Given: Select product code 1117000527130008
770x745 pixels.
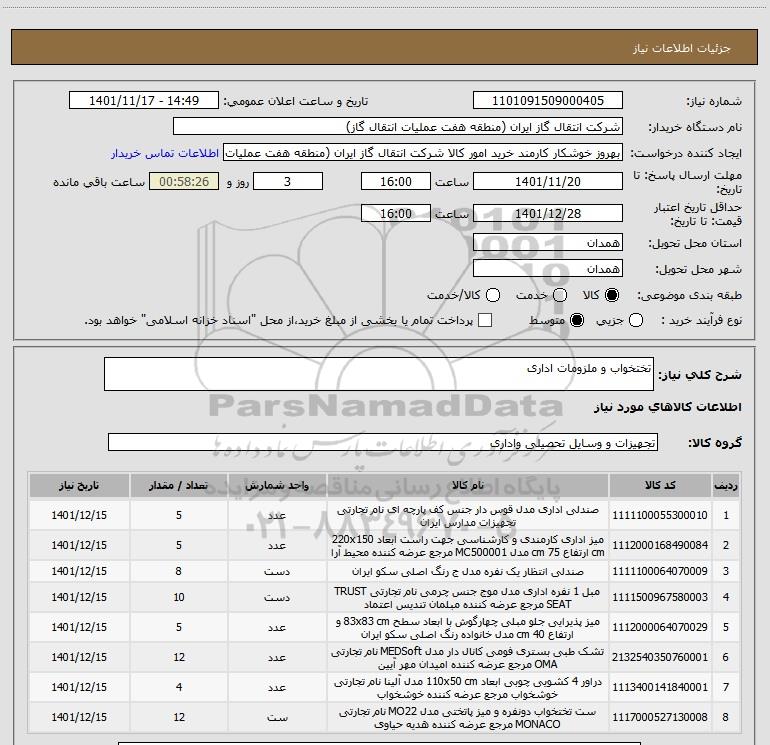Looking at the screenshot, I should [660, 717].
